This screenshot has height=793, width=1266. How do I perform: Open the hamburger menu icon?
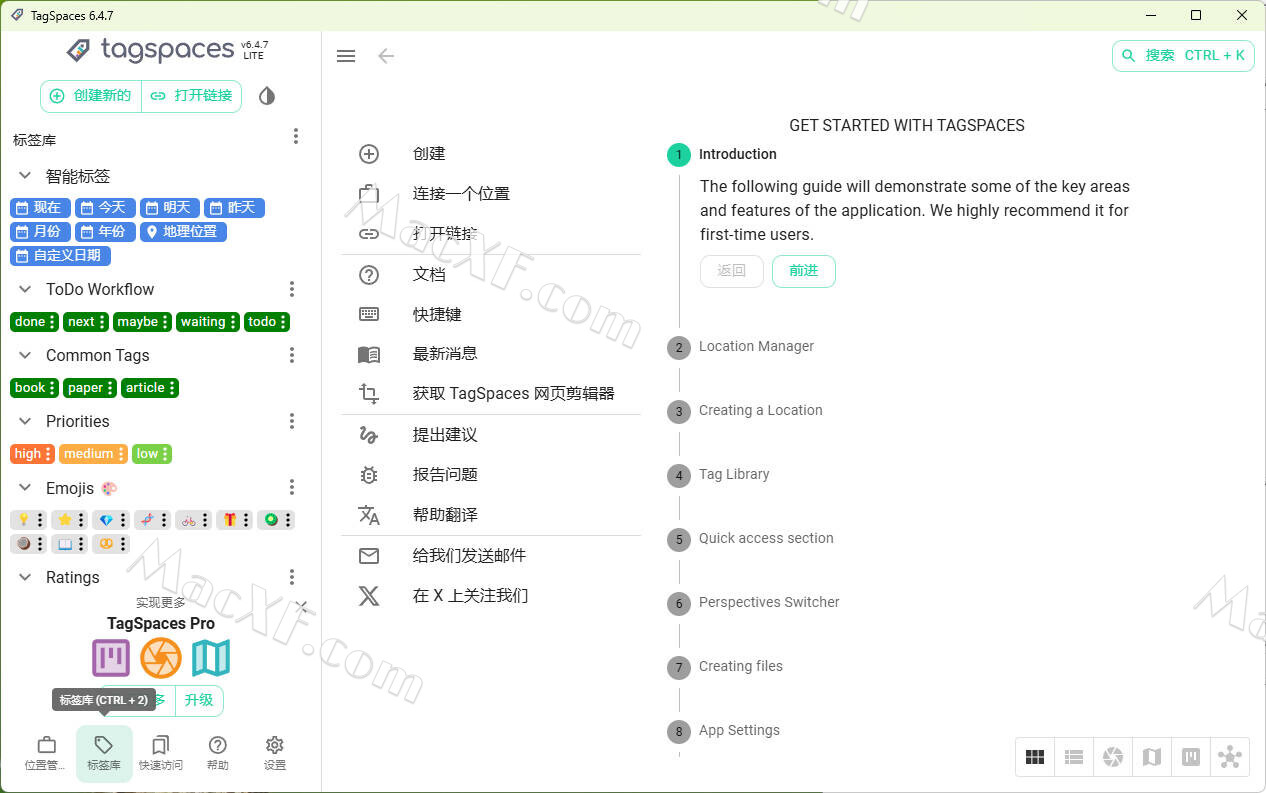tap(346, 56)
